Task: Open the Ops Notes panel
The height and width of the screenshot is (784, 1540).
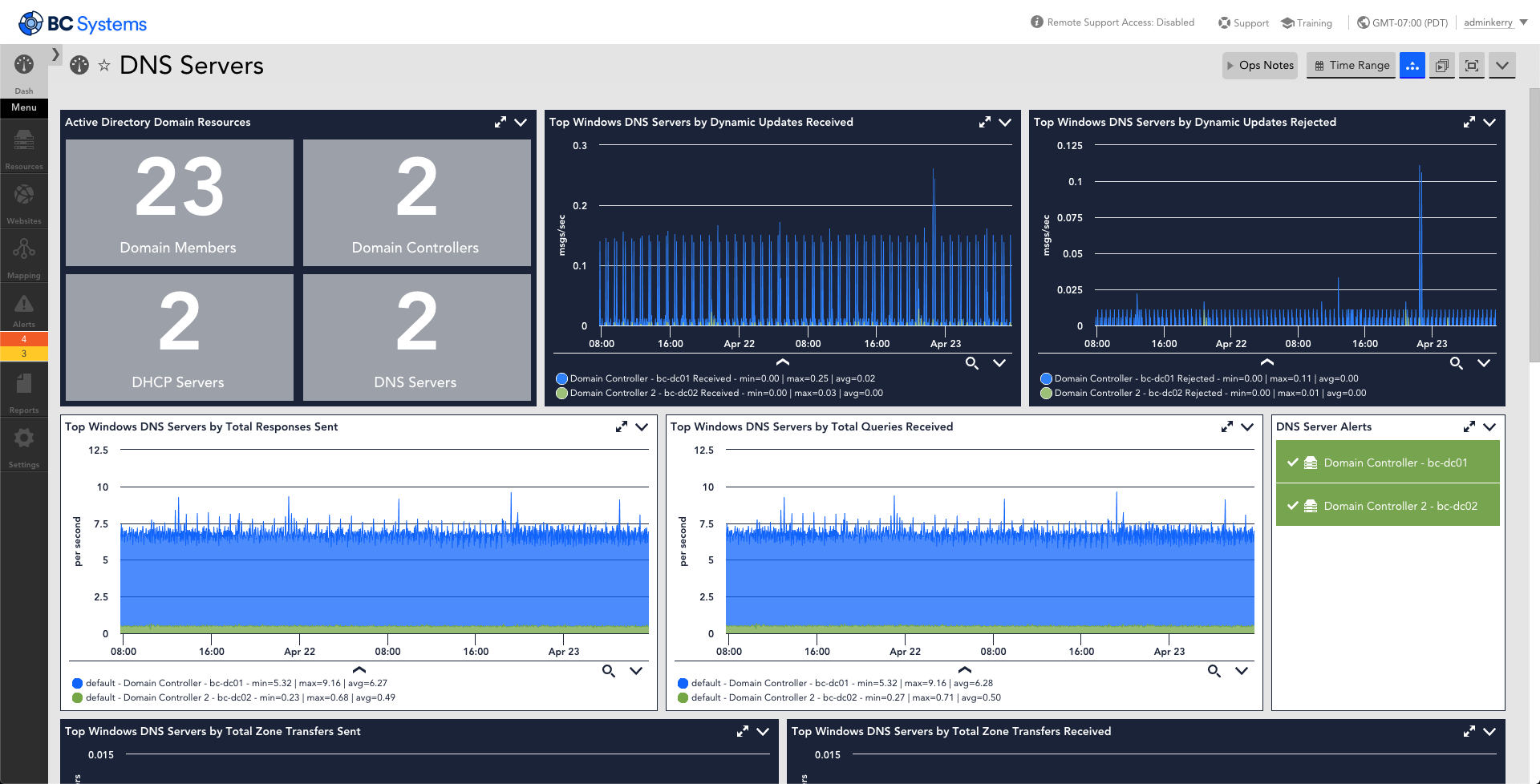Action: [x=1260, y=66]
